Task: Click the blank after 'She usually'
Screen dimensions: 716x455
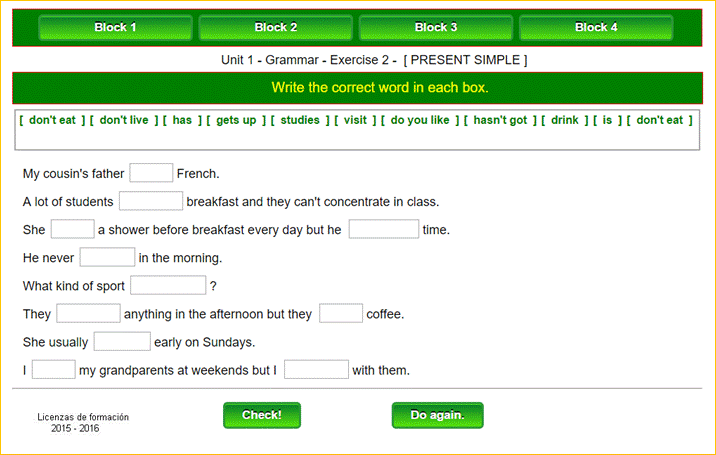Action: pyautogui.click(x=122, y=341)
